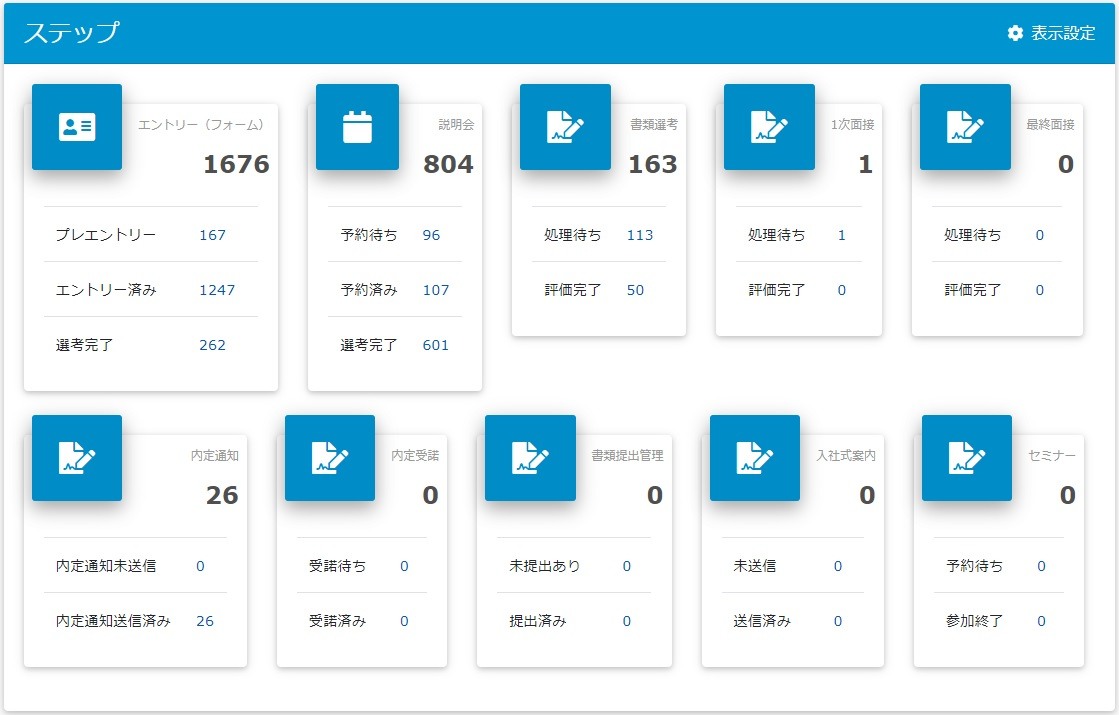Open 表示設定 display settings
1119x715 pixels.
click(1052, 33)
